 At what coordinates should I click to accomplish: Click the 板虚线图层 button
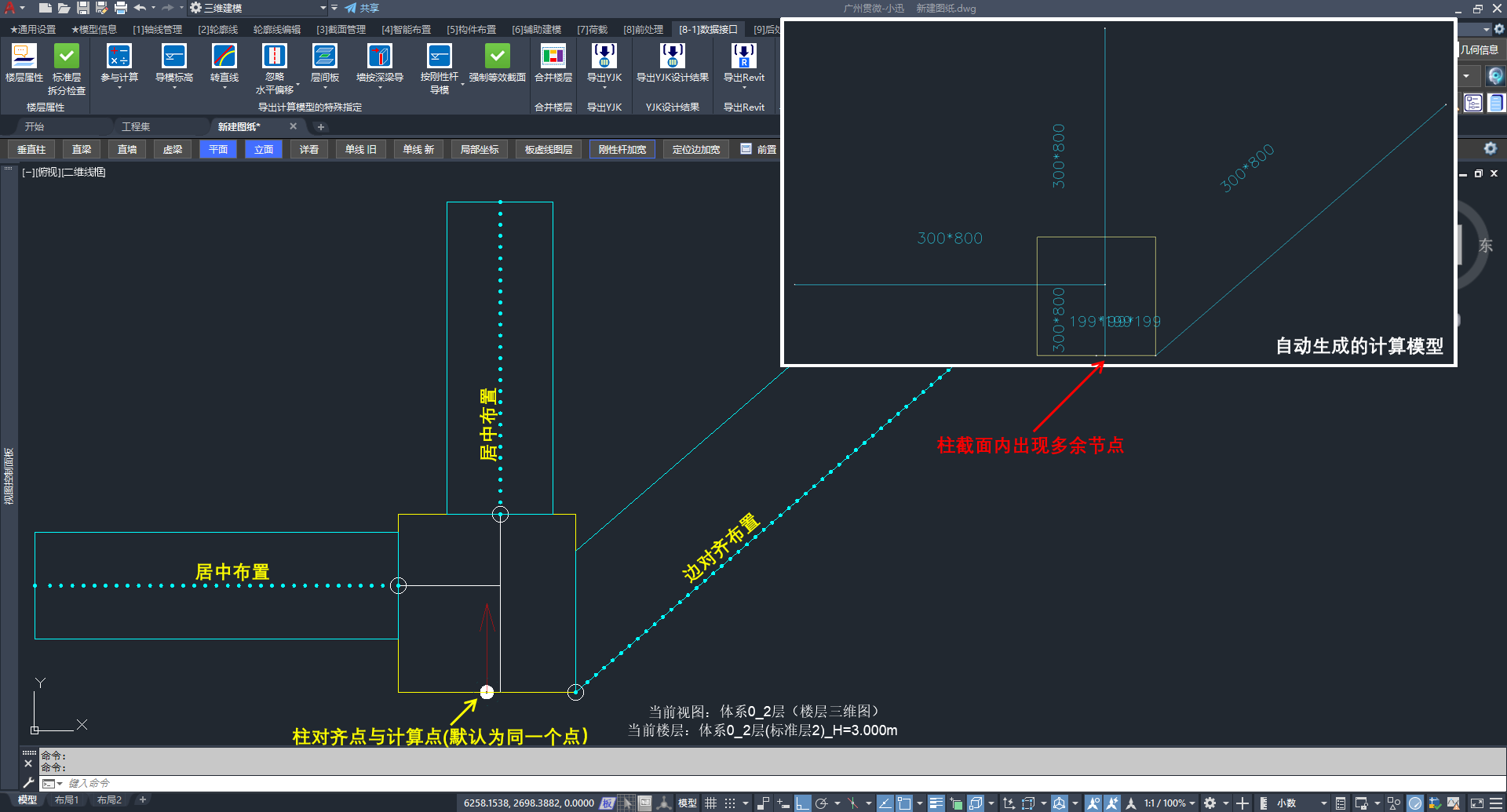click(x=548, y=149)
